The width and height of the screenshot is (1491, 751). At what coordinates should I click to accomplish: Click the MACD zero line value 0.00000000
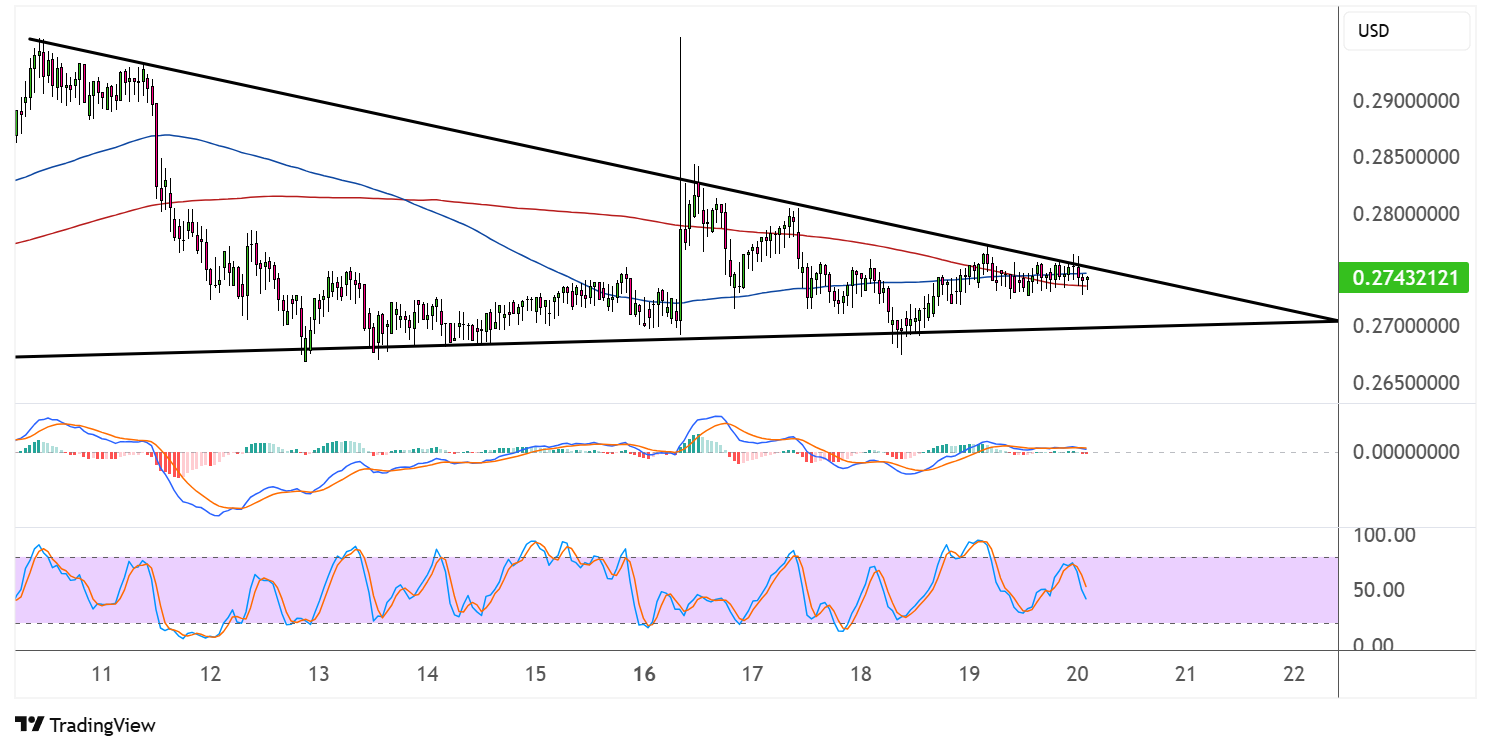click(x=1406, y=452)
